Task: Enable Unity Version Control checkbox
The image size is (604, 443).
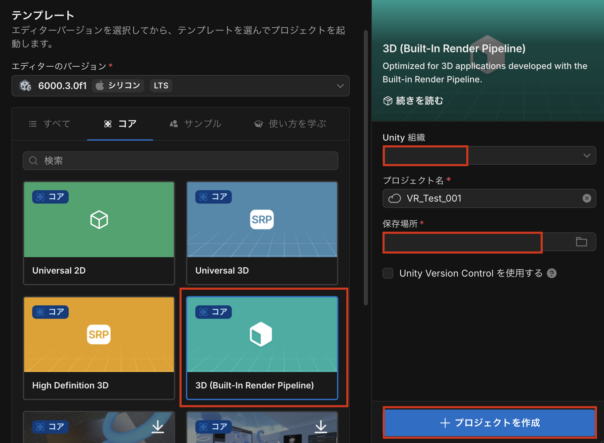Action: [389, 273]
